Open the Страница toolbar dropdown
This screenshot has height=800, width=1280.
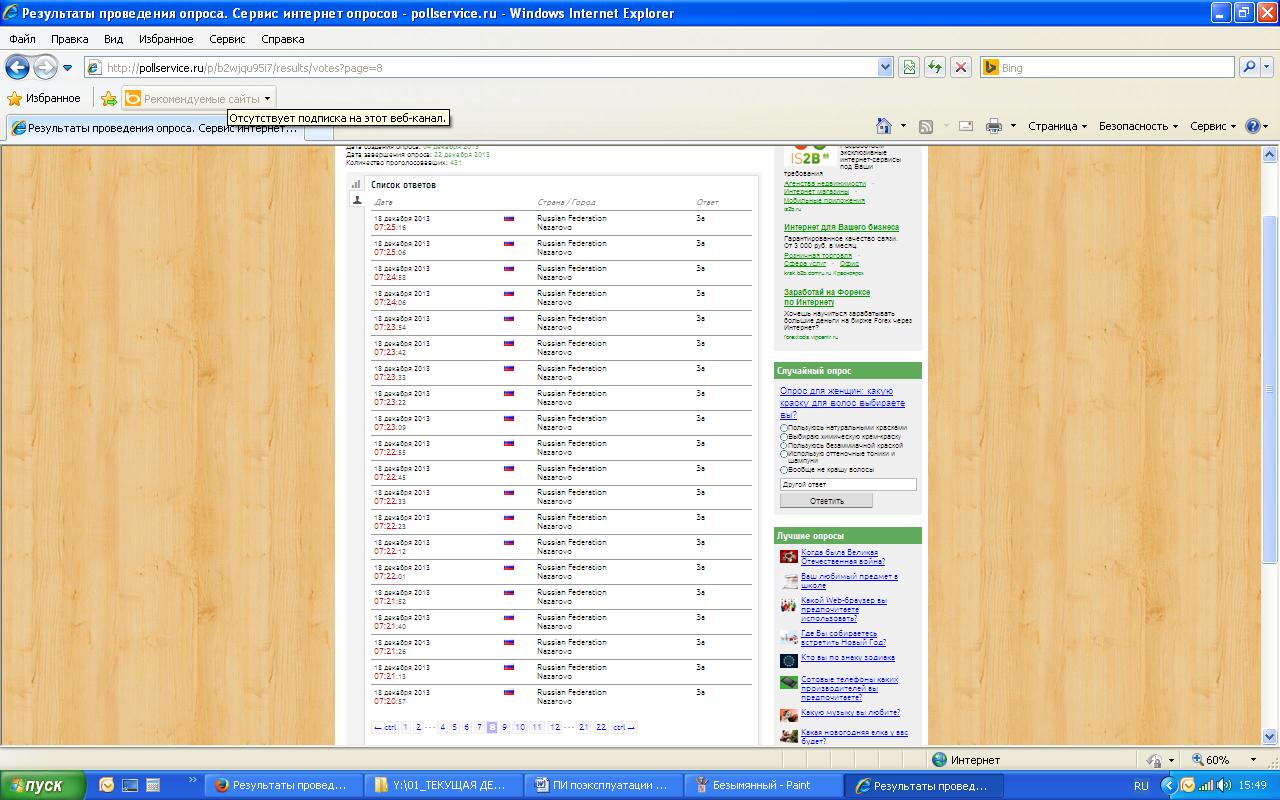(1057, 126)
